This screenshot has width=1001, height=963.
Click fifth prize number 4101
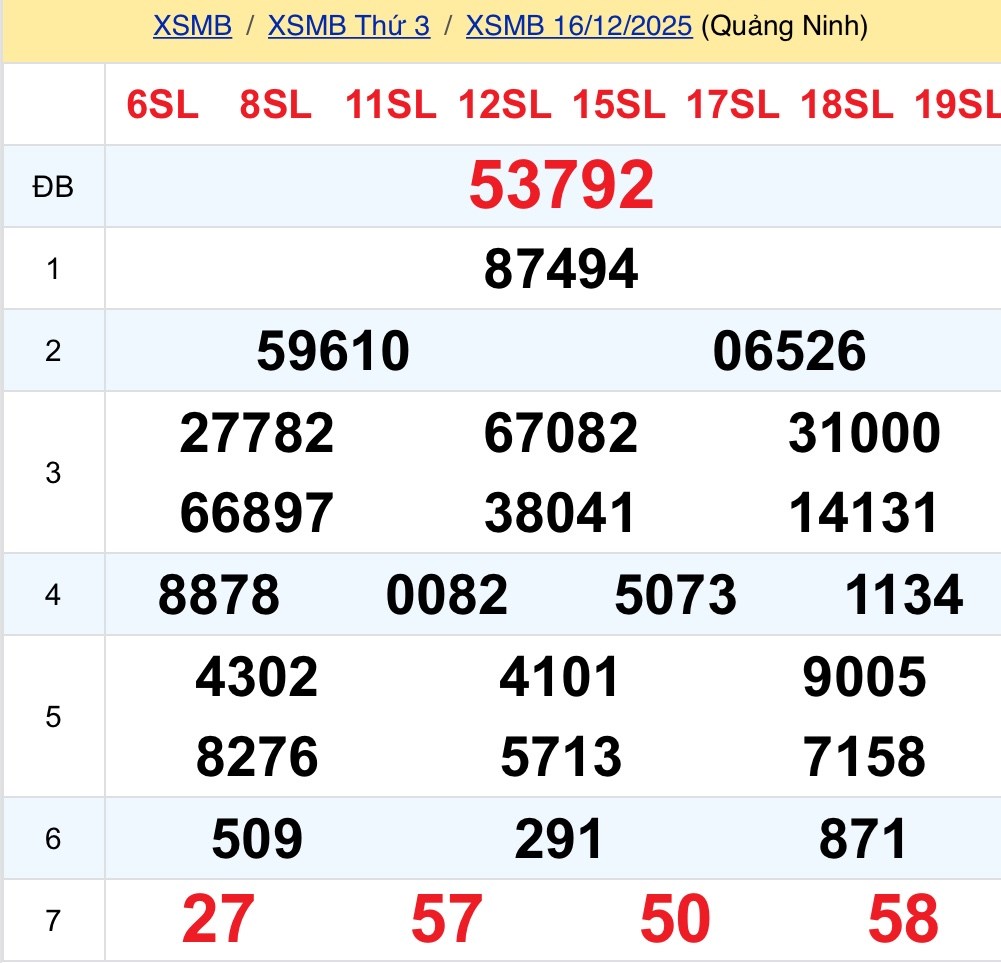(561, 677)
